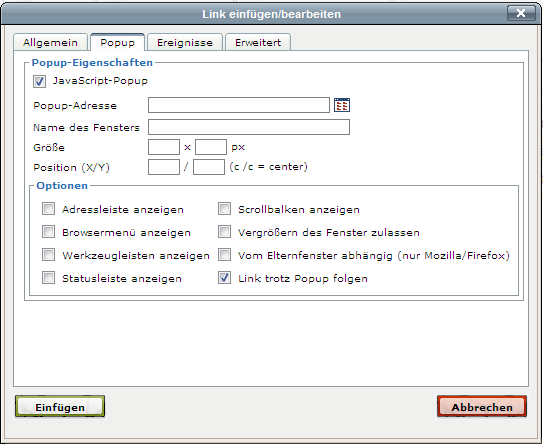The height and width of the screenshot is (445, 543).
Task: Close the Link einfügen/bearbeiten dialog
Action: 521,13
